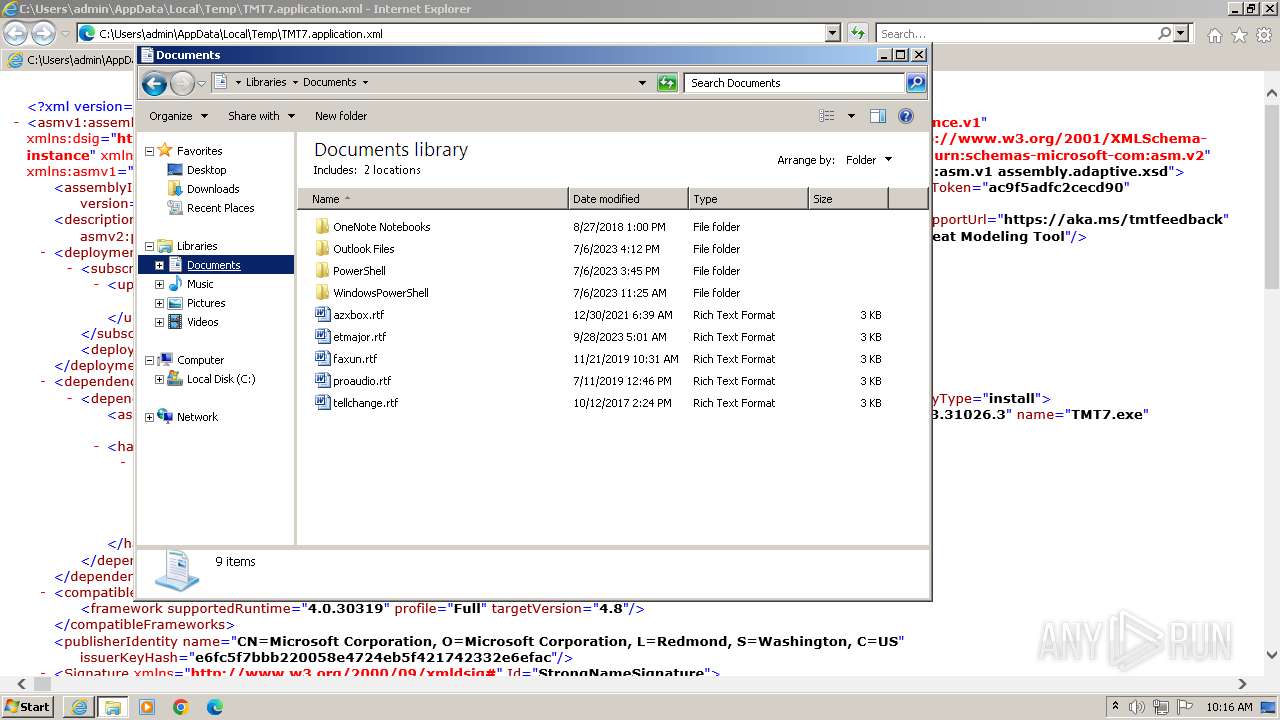1280x720 pixels.
Task: Click the Back arrow in Documents window
Action: point(154,83)
